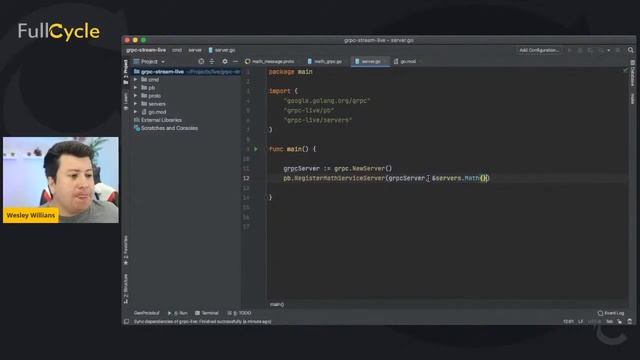The width and height of the screenshot is (640, 360).
Task: Click line number 12 in the editor gutter
Action: click(246, 178)
